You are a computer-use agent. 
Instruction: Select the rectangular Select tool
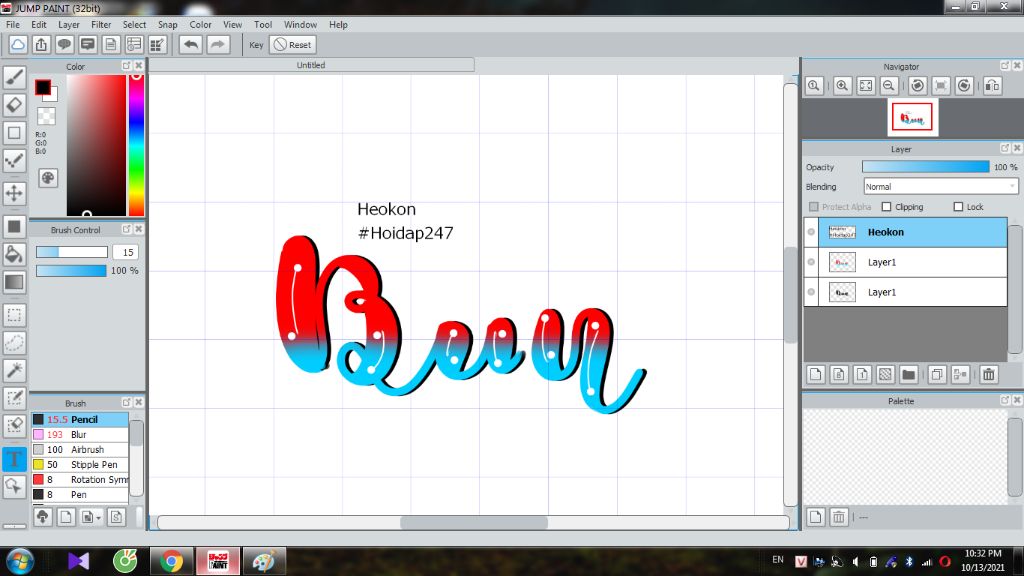(14, 315)
